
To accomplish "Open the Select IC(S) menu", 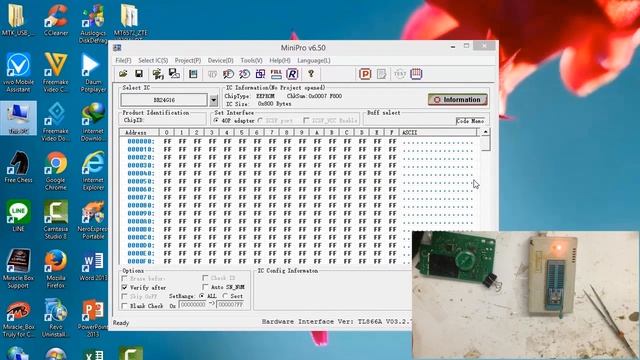I will (153, 60).
